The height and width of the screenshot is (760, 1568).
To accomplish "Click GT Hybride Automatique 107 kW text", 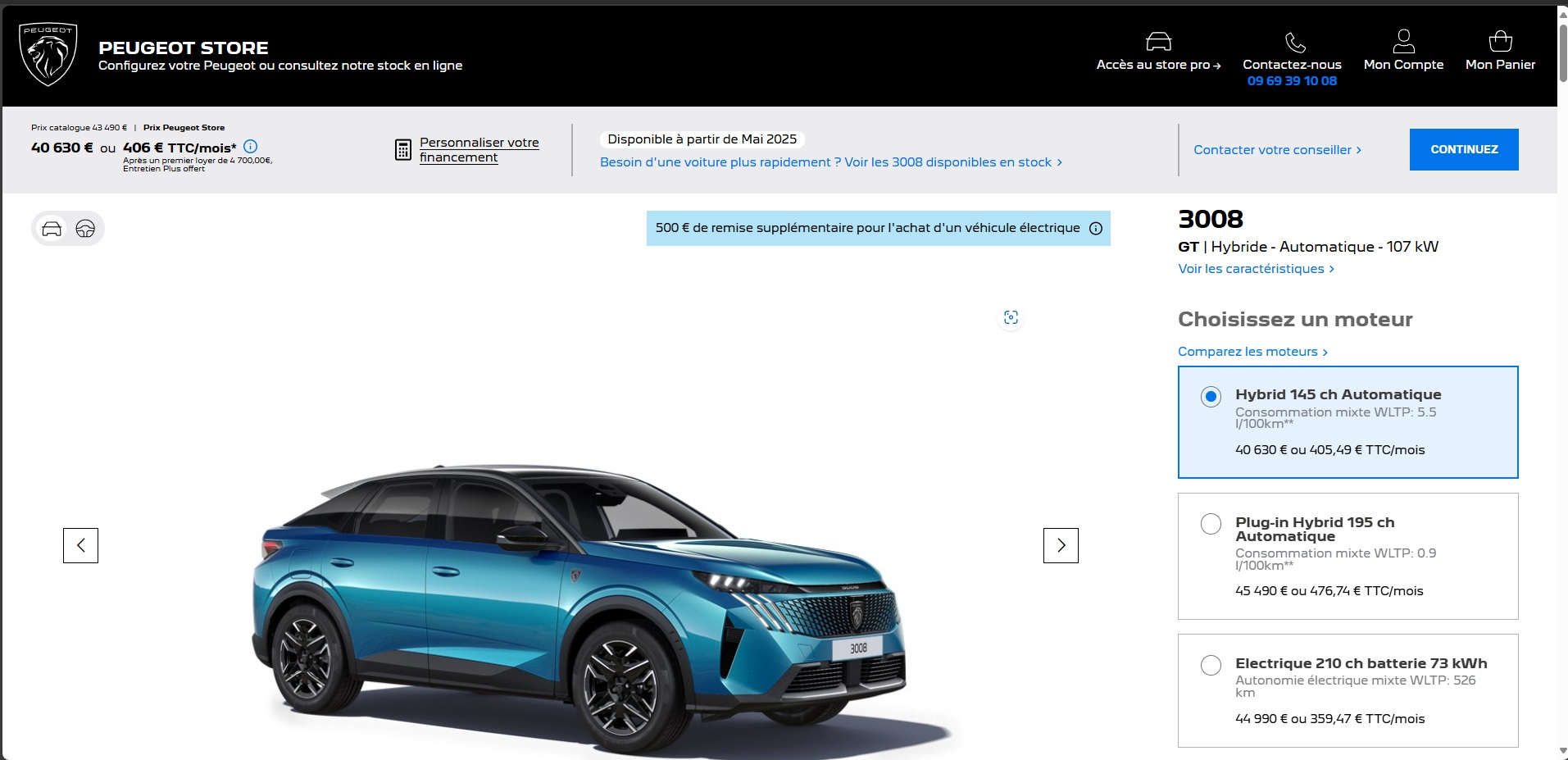I will (x=1308, y=247).
